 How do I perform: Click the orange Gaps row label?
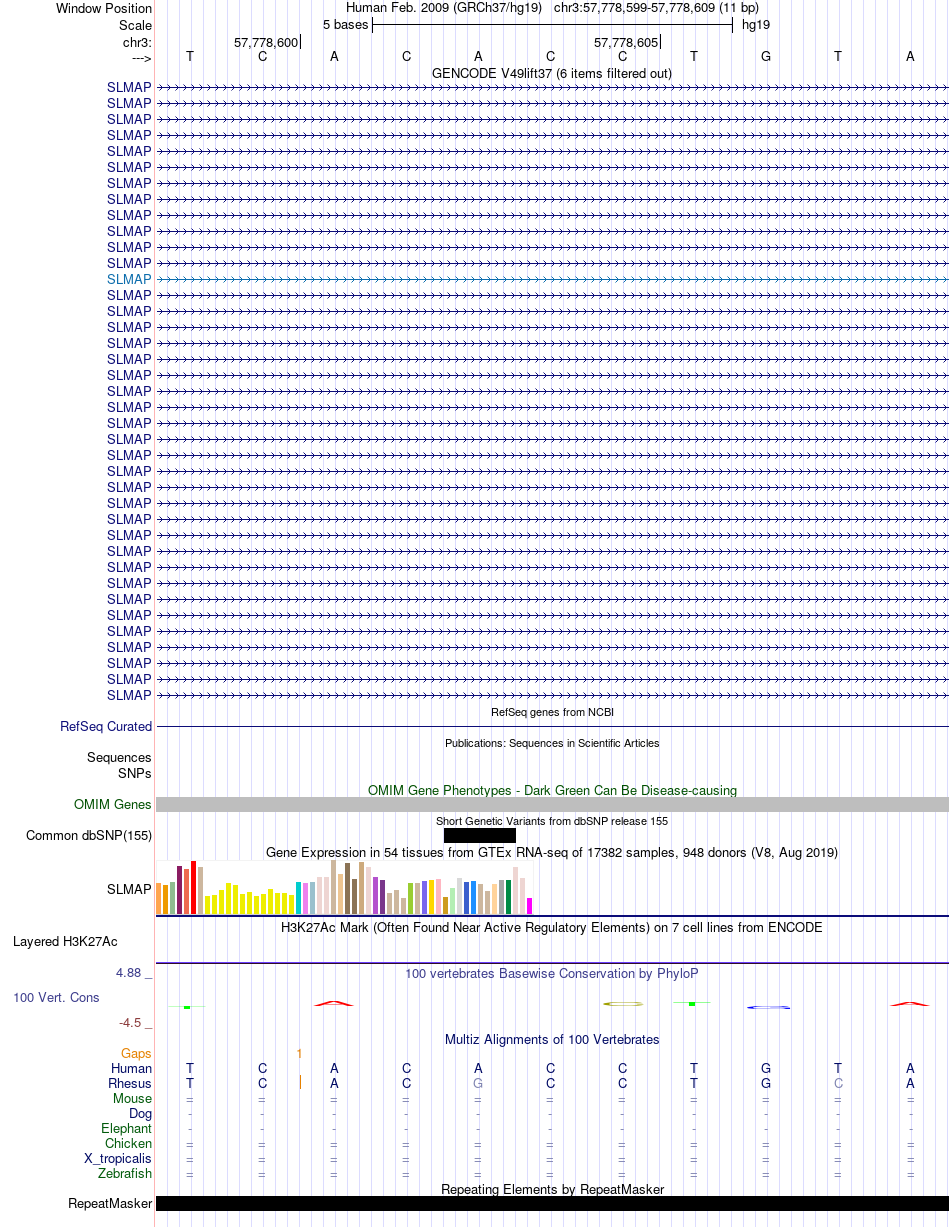(x=137, y=1053)
